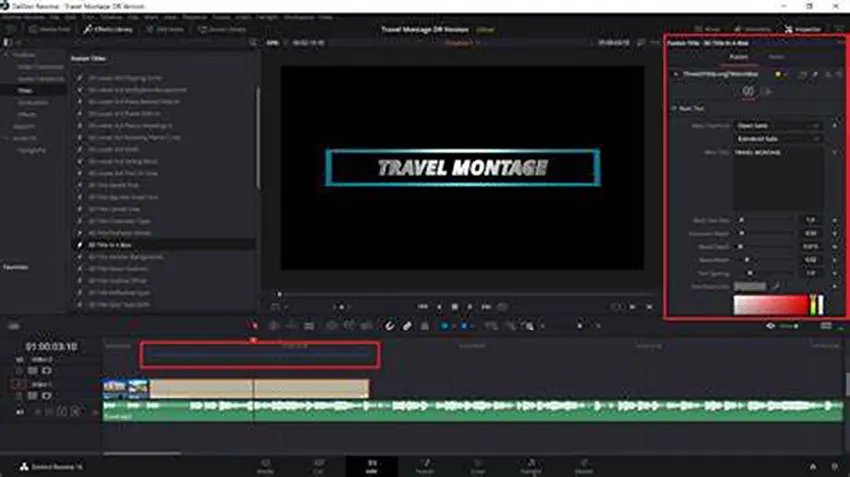The width and height of the screenshot is (850, 477).
Task: Open the Inspector Settings tab
Action: click(x=776, y=57)
